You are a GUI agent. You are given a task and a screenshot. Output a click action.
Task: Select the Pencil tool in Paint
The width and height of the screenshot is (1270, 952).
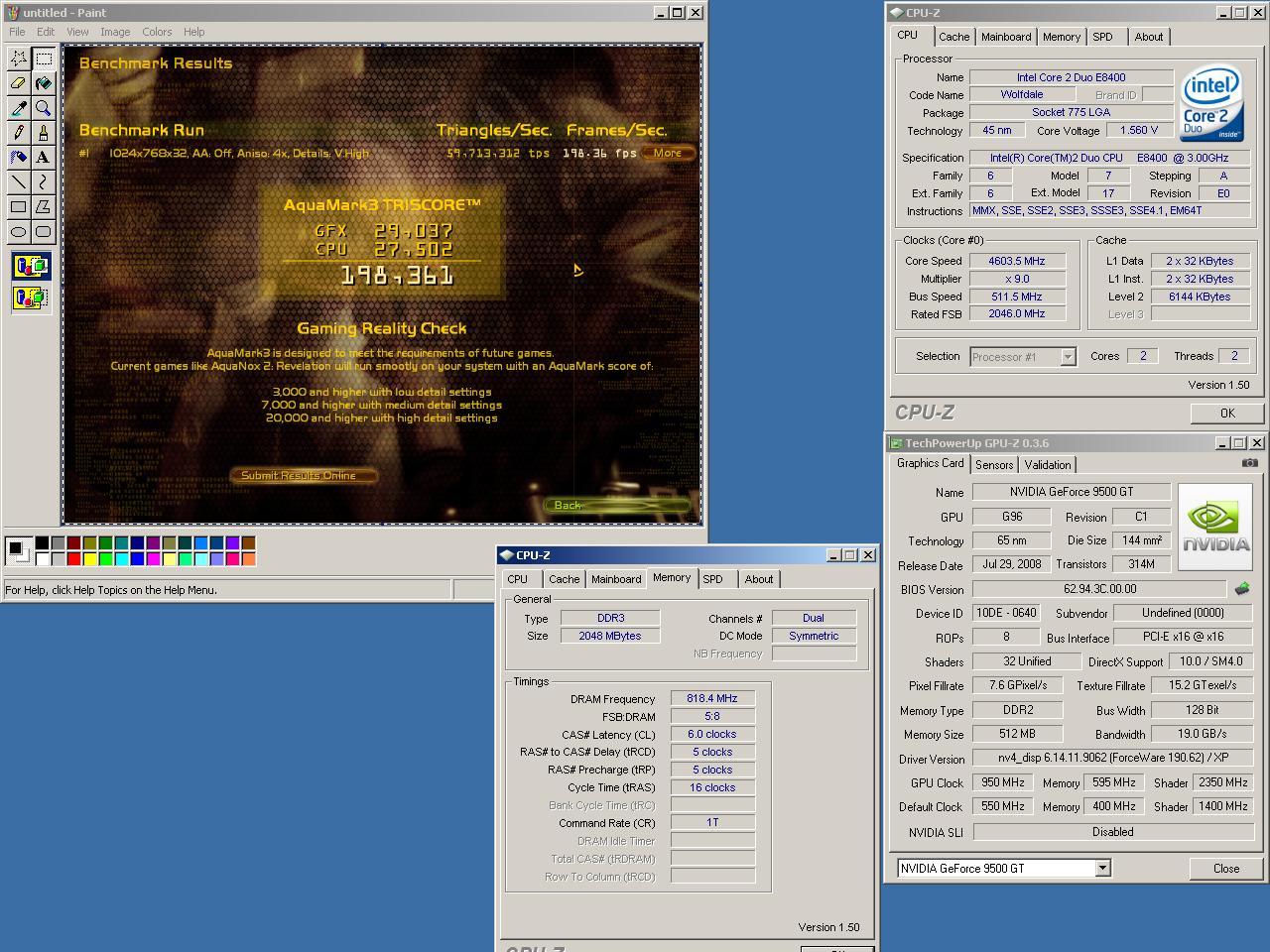tap(19, 133)
